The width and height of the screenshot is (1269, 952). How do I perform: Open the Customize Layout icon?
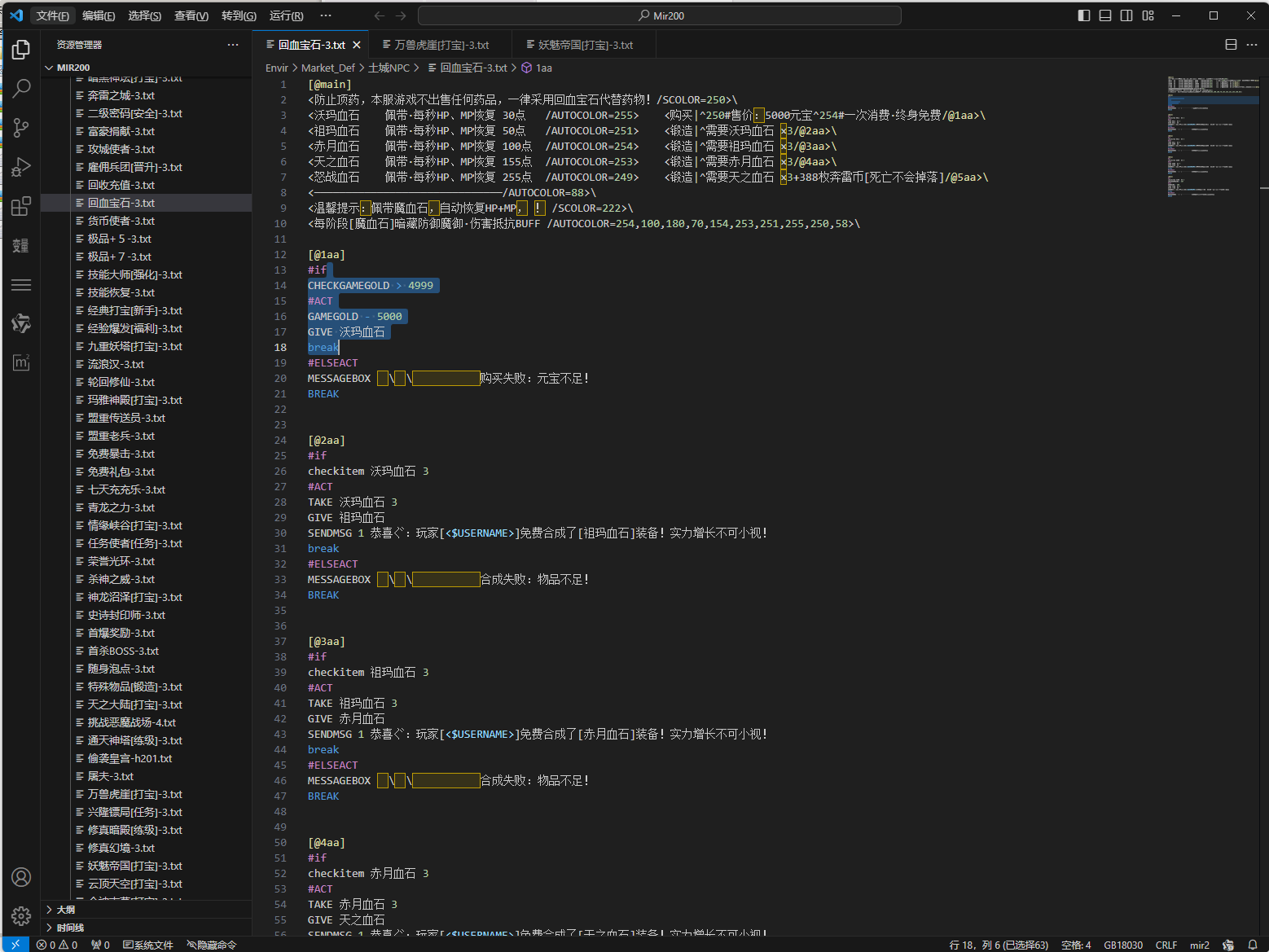[x=1147, y=15]
